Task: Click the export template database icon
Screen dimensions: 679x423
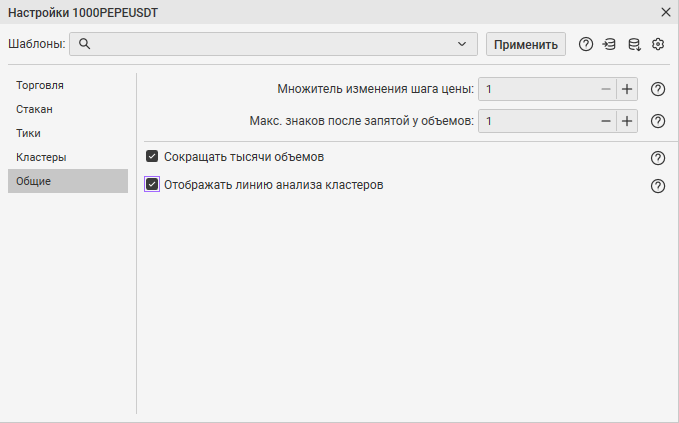Action: [x=634, y=44]
